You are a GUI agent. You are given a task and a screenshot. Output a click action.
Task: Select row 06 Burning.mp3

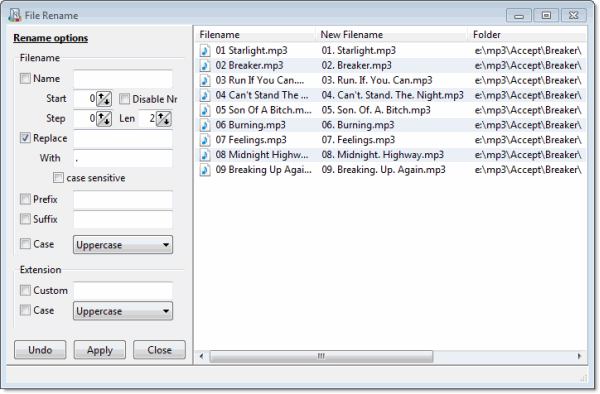click(391, 125)
